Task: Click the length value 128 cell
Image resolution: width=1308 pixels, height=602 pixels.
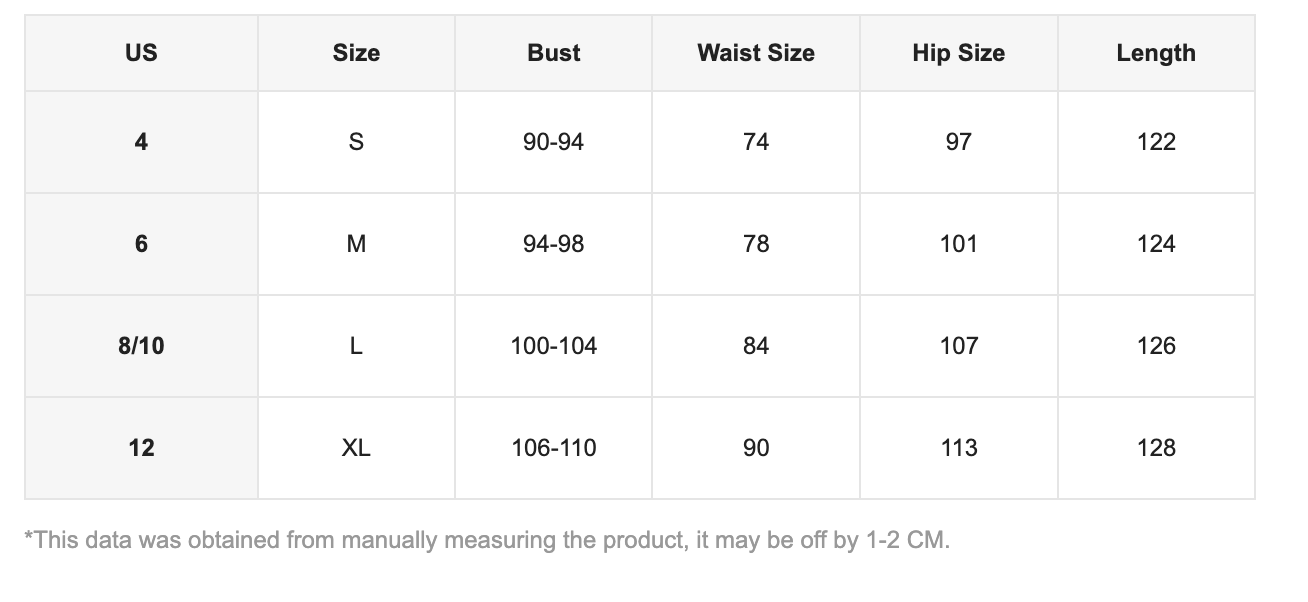Action: point(1156,448)
